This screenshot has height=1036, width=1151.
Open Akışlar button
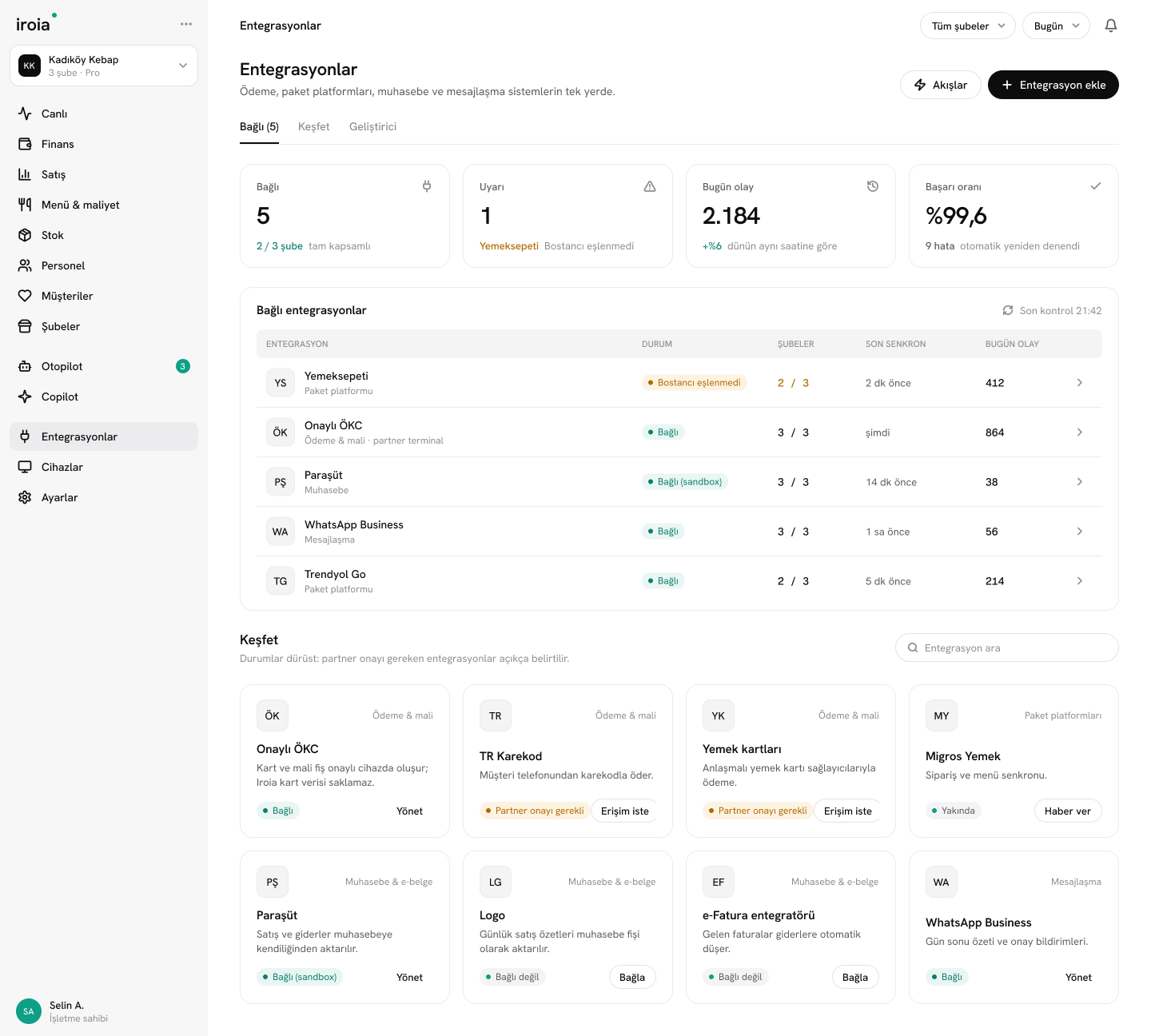(x=941, y=85)
